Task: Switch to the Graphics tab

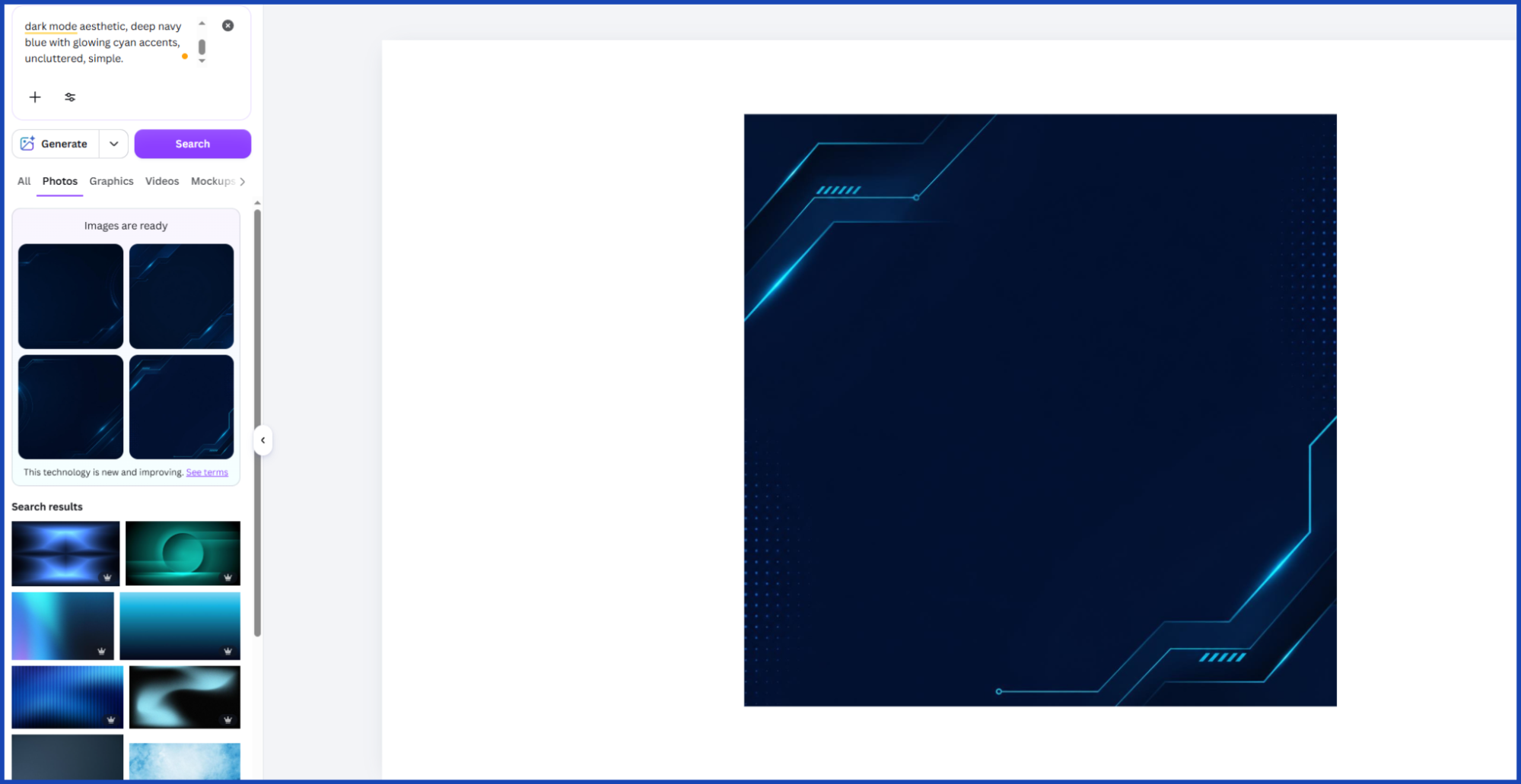Action: tap(111, 181)
